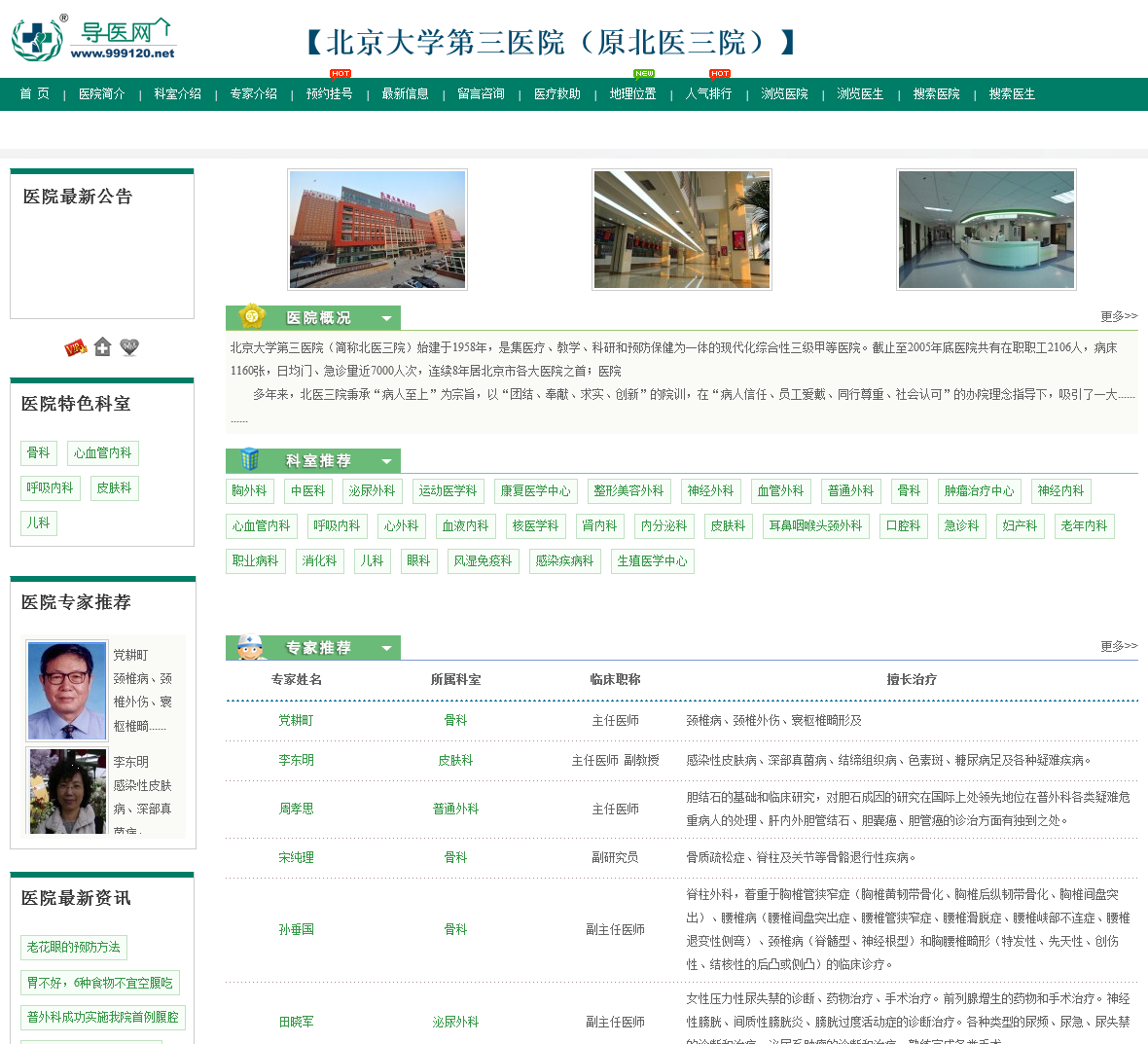
Task: Select the 风湿免疫科 department tag
Action: [483, 560]
